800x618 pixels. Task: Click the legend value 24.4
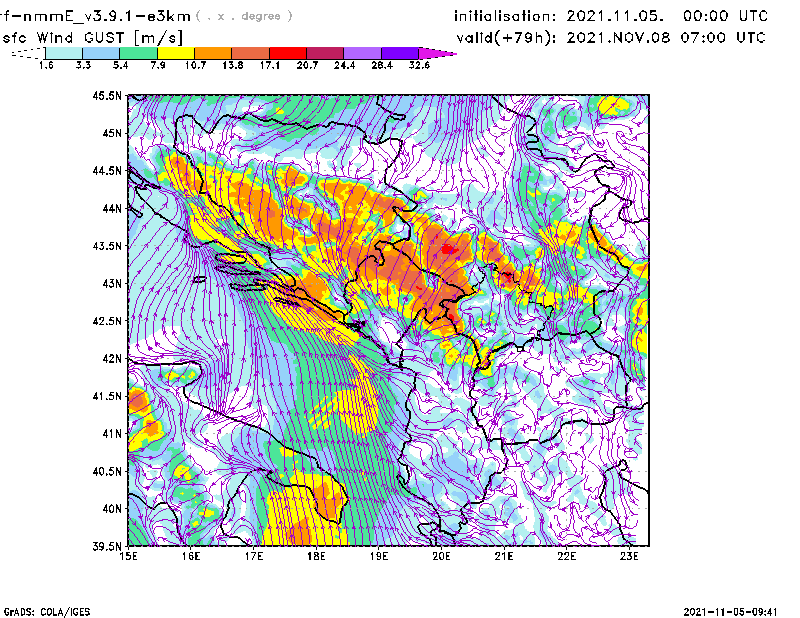[344, 65]
